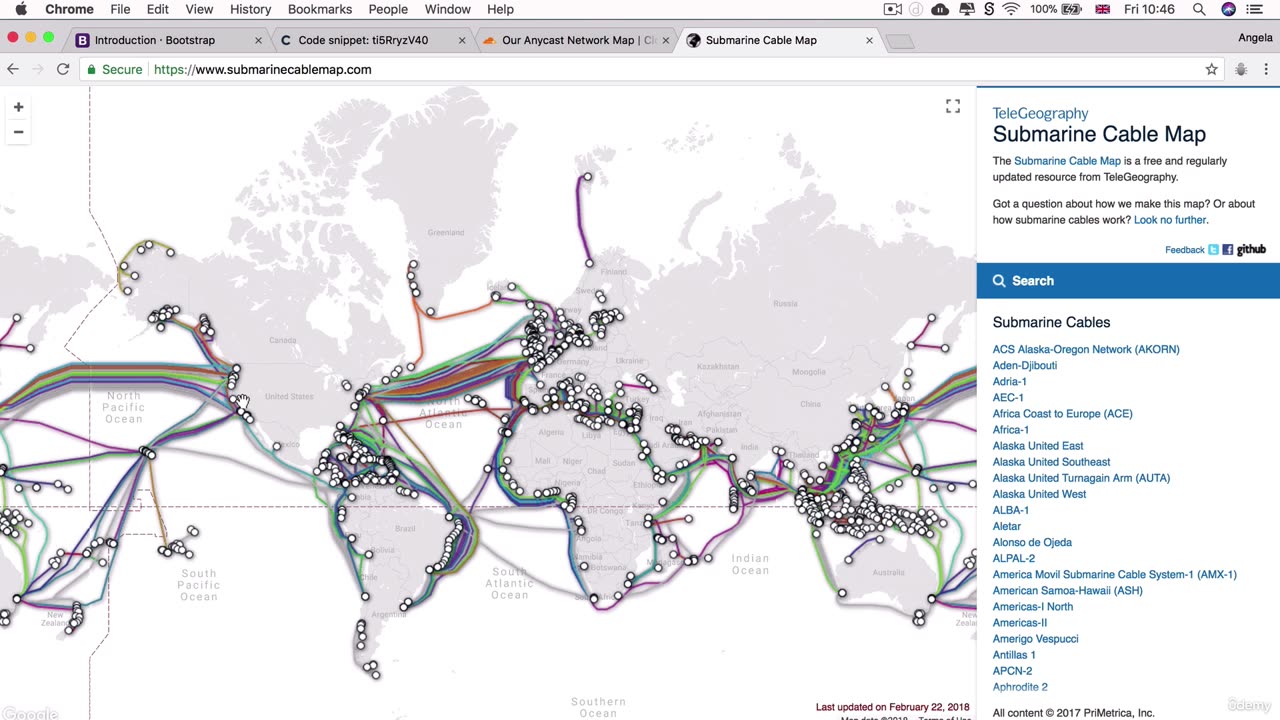
Task: Select the APCN-2 cable
Action: [1012, 670]
